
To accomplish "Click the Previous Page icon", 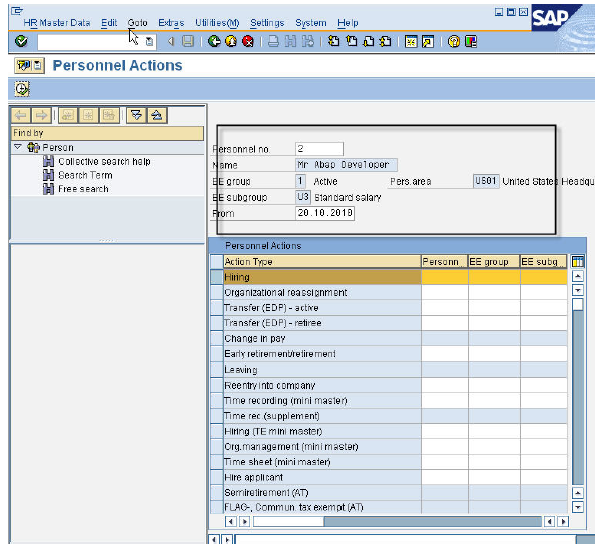I will (x=352, y=41).
